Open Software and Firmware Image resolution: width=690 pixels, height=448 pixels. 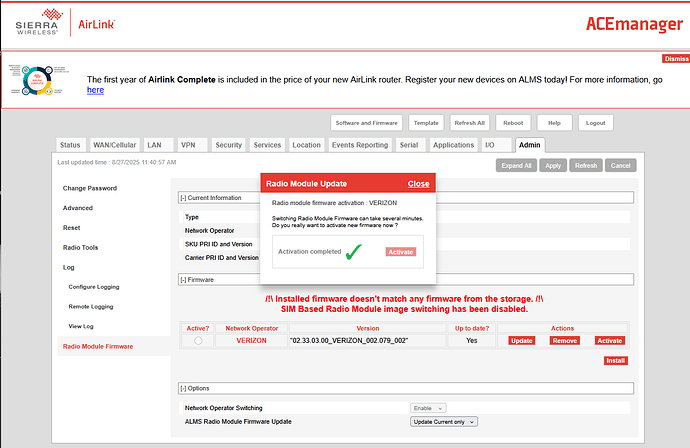366,123
